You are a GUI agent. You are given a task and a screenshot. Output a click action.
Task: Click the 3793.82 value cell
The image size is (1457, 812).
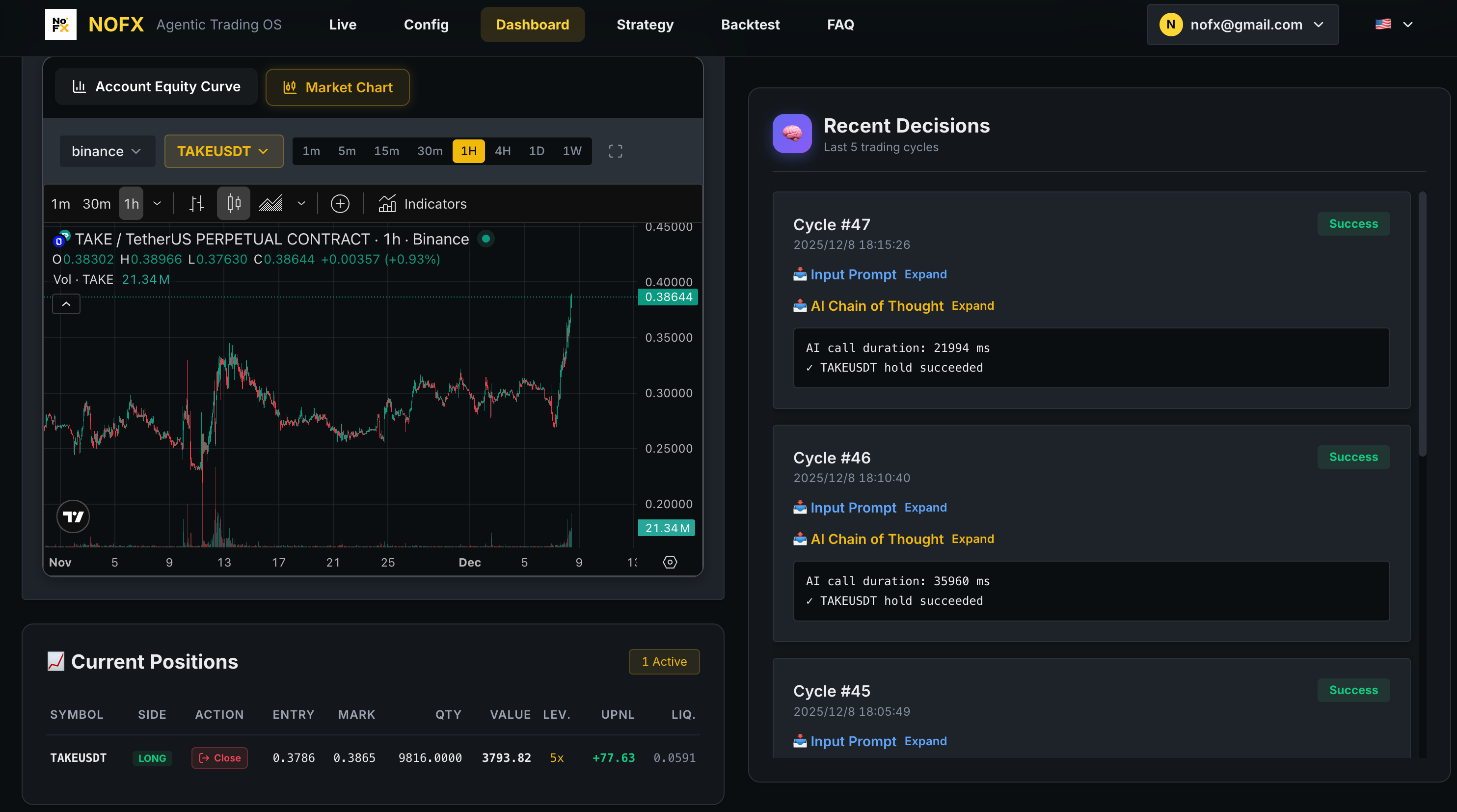click(x=506, y=758)
